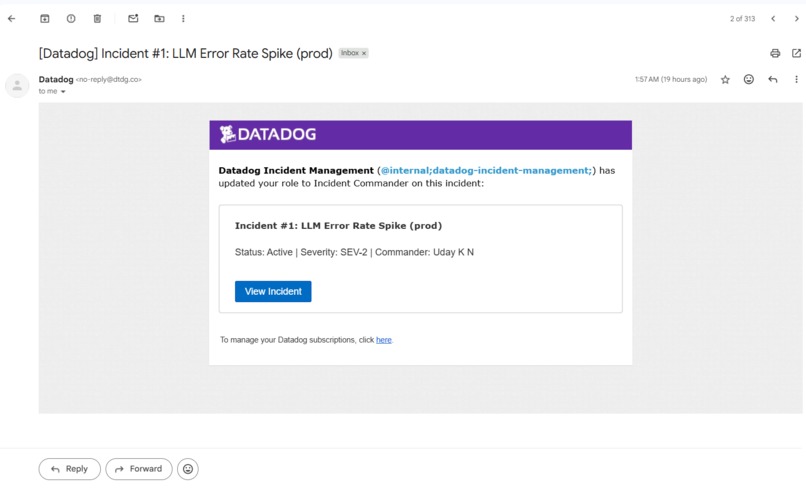806x488 pixels.
Task: Click 'here' to manage subscriptions
Action: click(383, 340)
